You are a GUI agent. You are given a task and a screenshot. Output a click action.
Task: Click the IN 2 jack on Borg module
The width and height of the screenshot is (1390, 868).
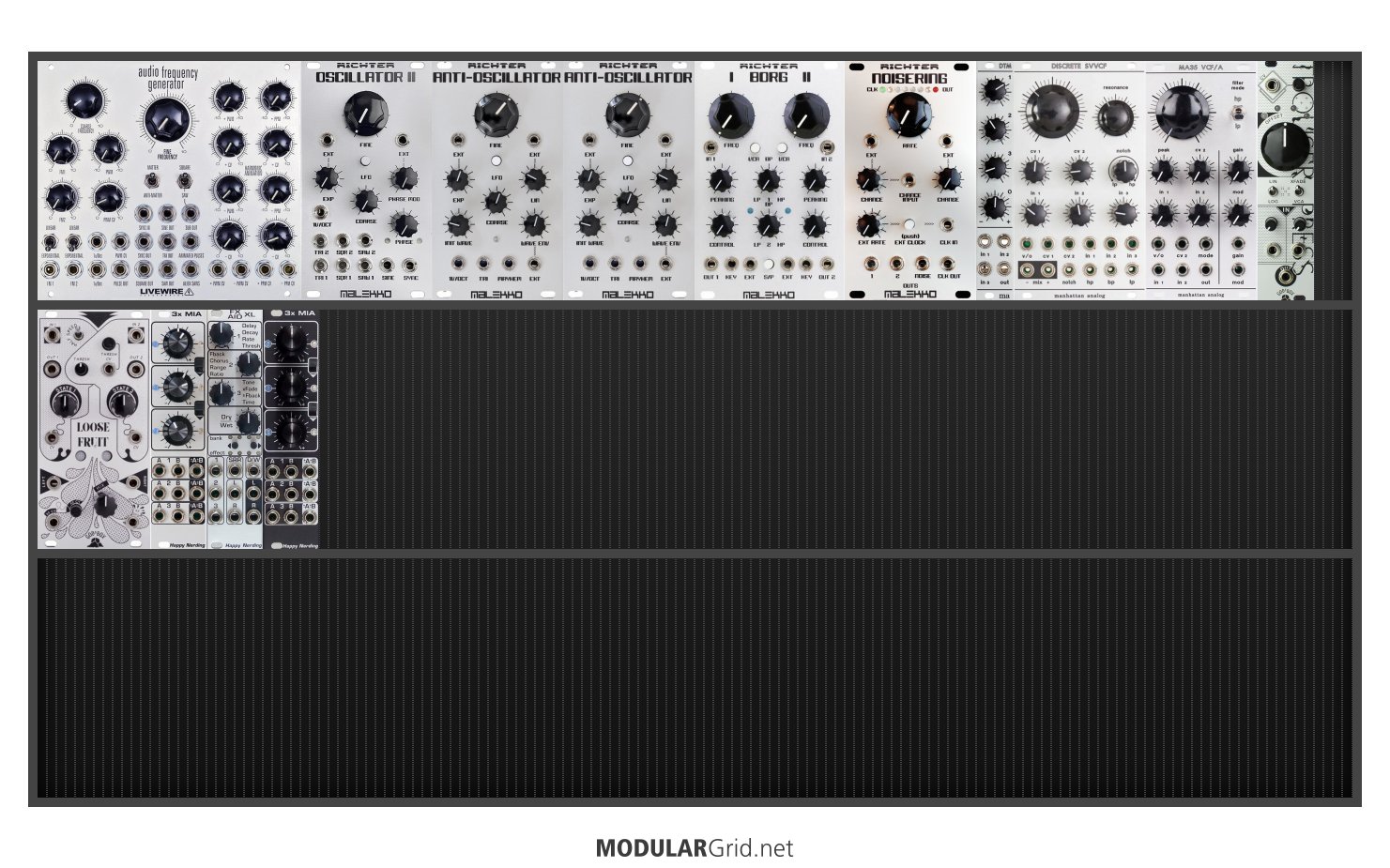pyautogui.click(x=827, y=147)
